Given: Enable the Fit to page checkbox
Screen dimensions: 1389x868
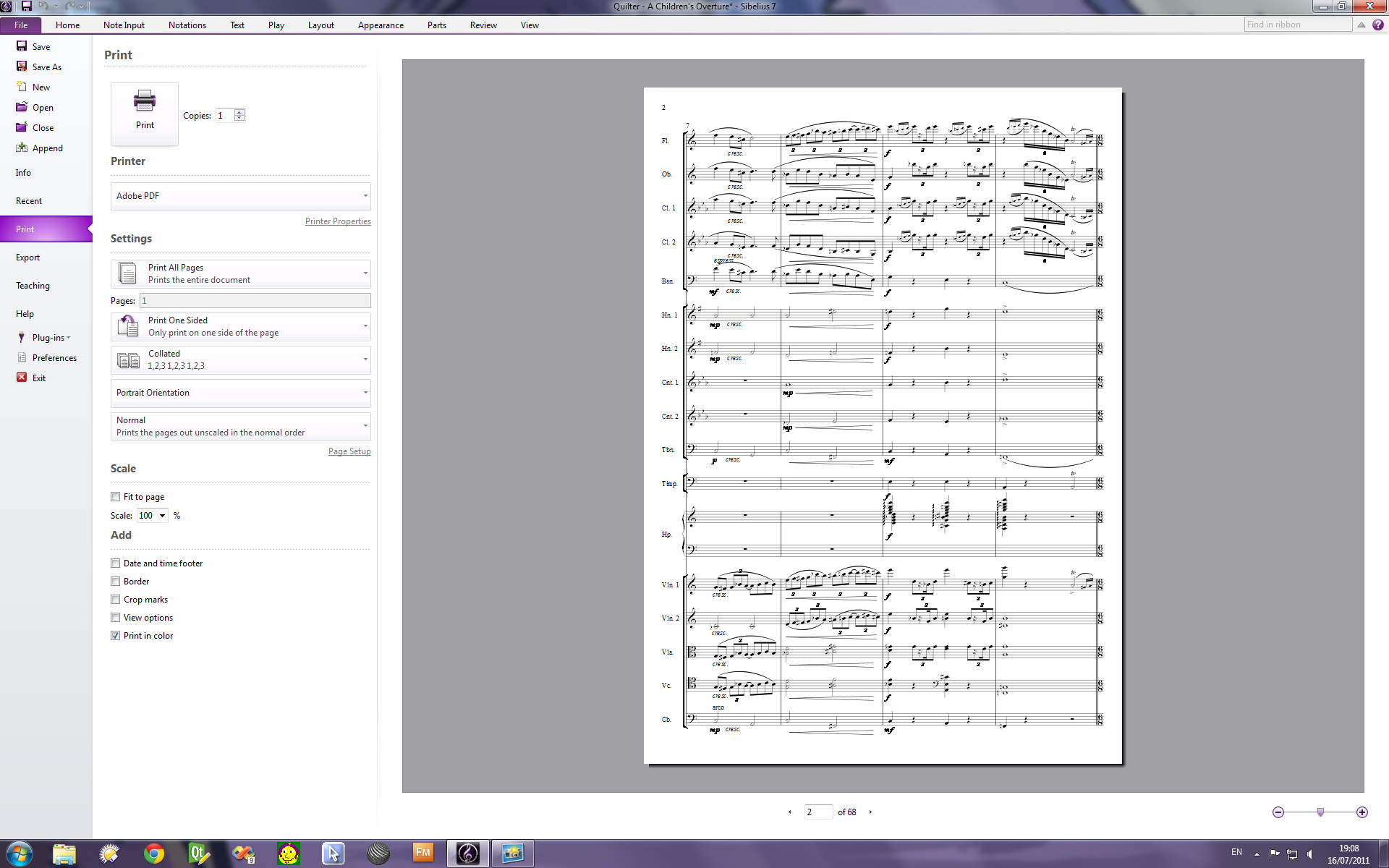Looking at the screenshot, I should pyautogui.click(x=116, y=497).
